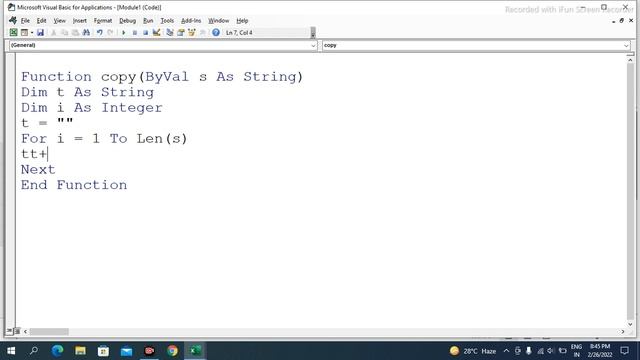Run the macro with the play icon
Screen dimensions: 640x360
pyautogui.click(x=123, y=32)
